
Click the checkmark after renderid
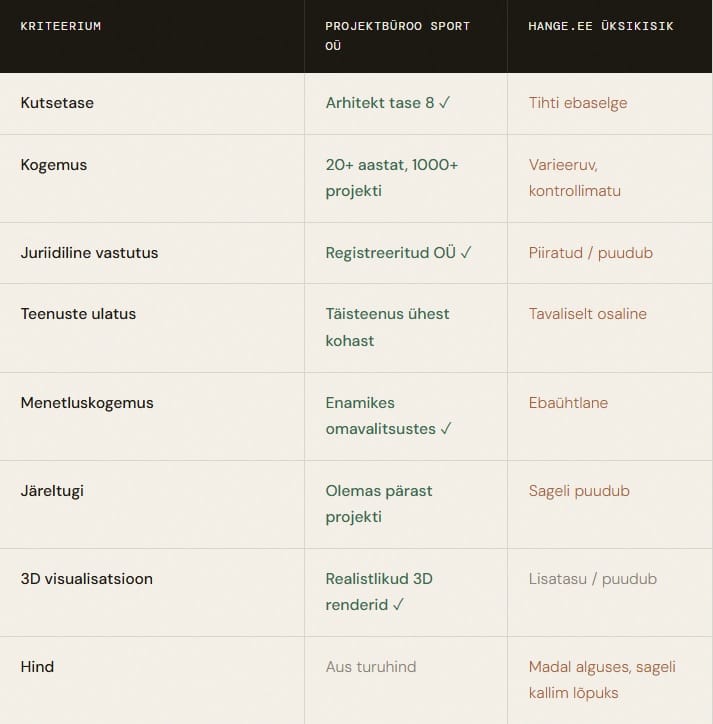point(398,604)
